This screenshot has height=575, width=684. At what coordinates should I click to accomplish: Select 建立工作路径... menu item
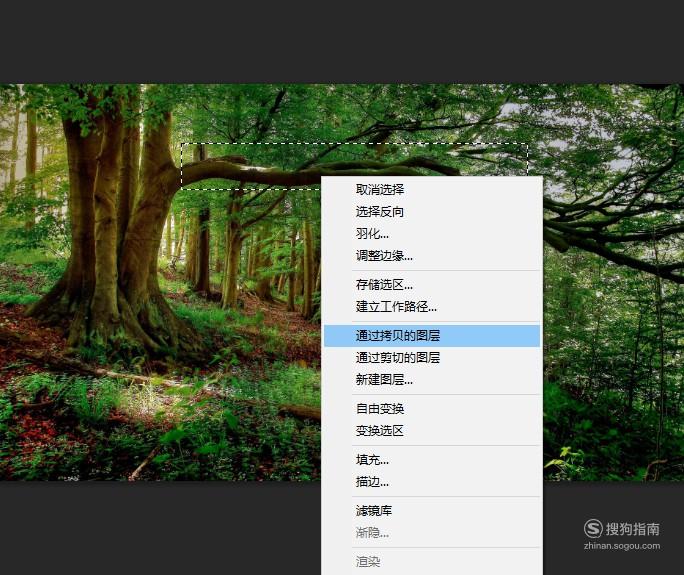click(x=432, y=307)
